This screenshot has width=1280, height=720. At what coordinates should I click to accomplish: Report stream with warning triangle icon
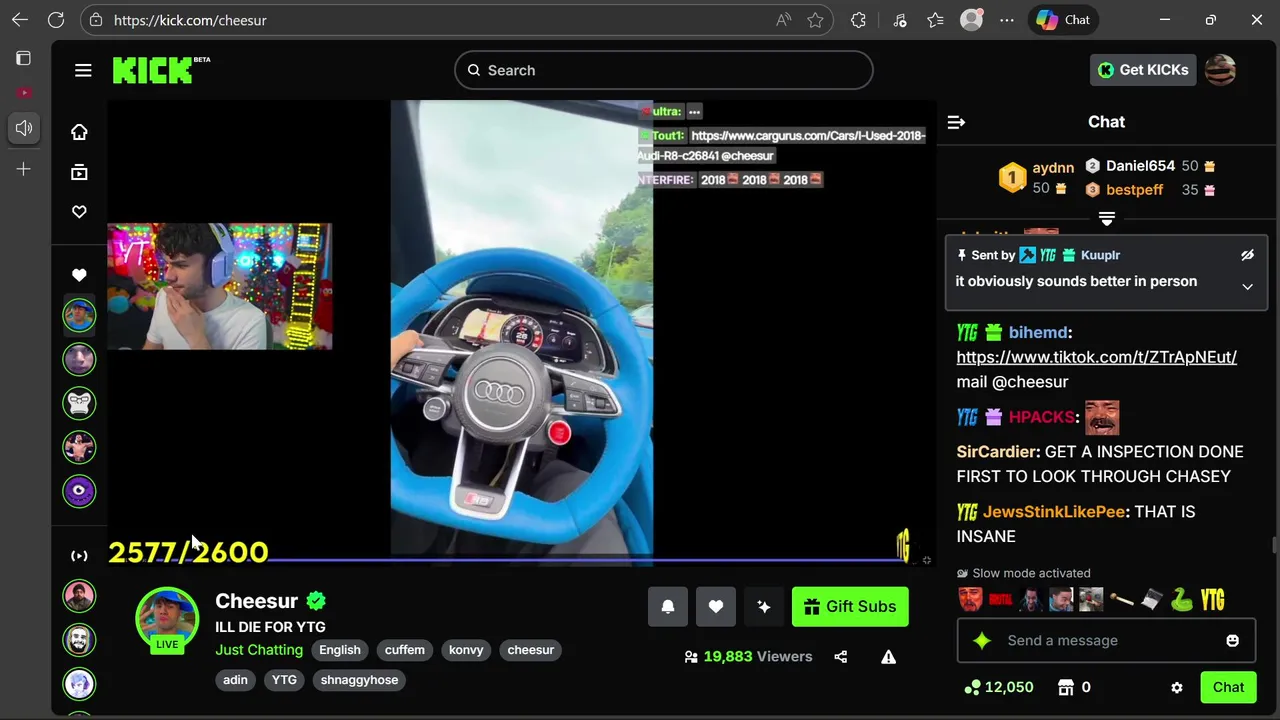(888, 657)
